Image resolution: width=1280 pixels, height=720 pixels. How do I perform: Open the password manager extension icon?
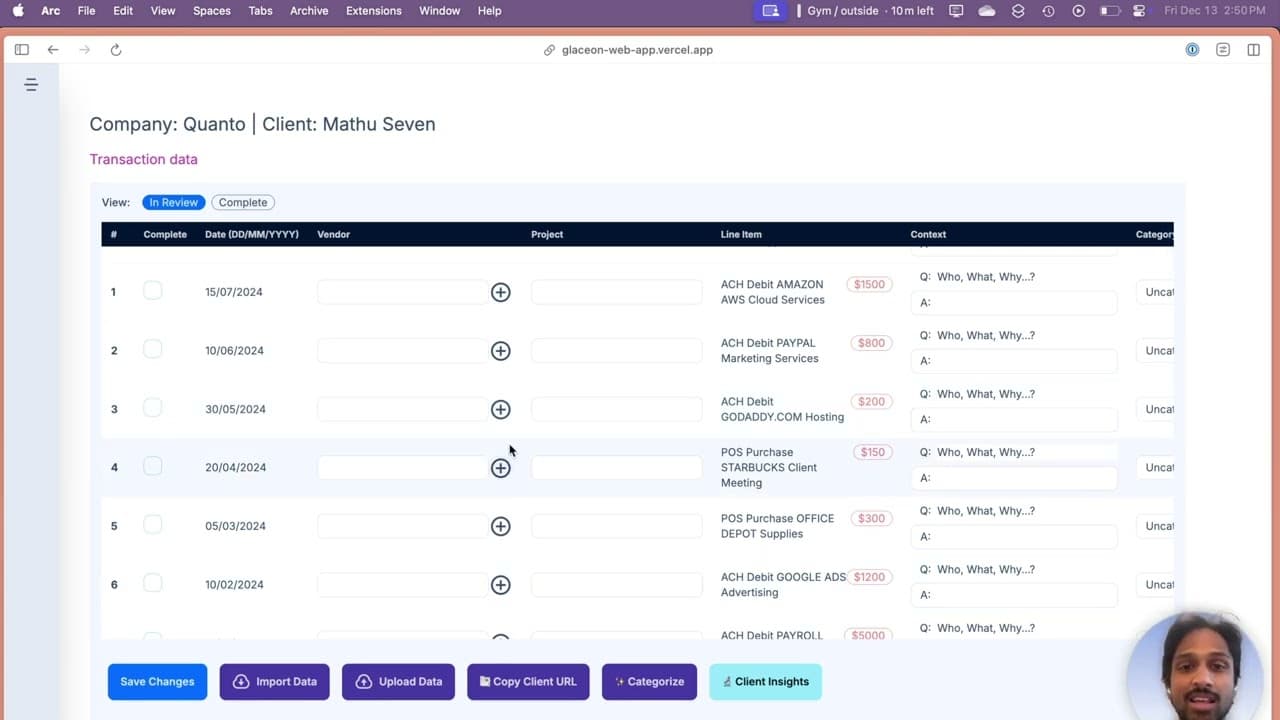(1192, 50)
